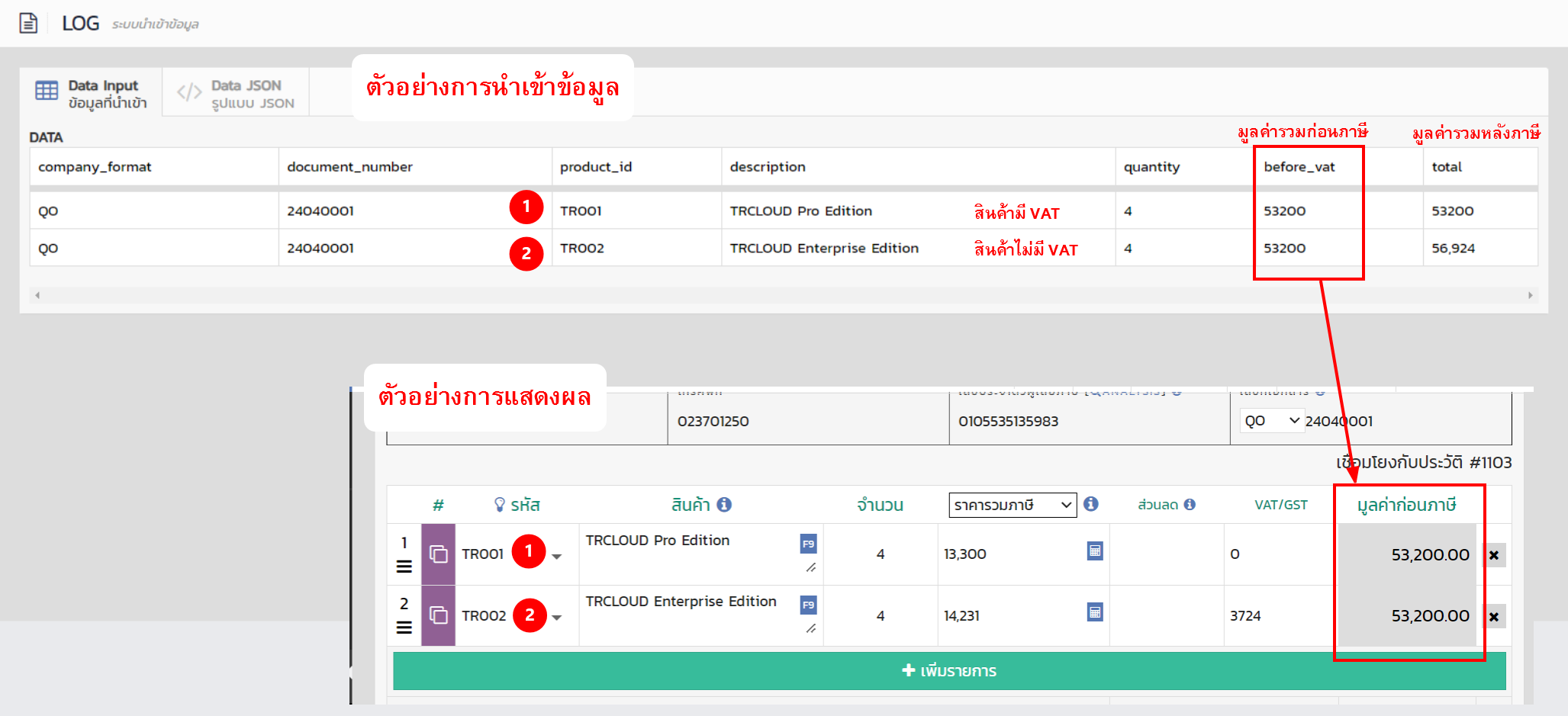Click the TRCLOUD Enterprise Edition description text area
The image size is (1568, 716).
click(x=689, y=615)
